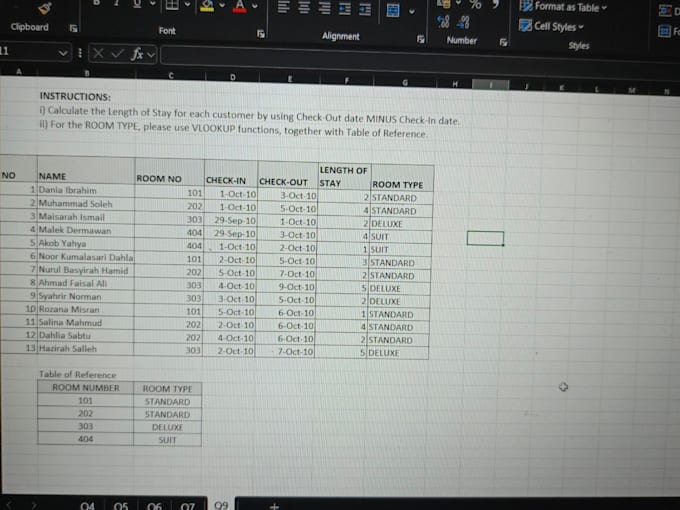Click inside the formula bar

(x=420, y=59)
